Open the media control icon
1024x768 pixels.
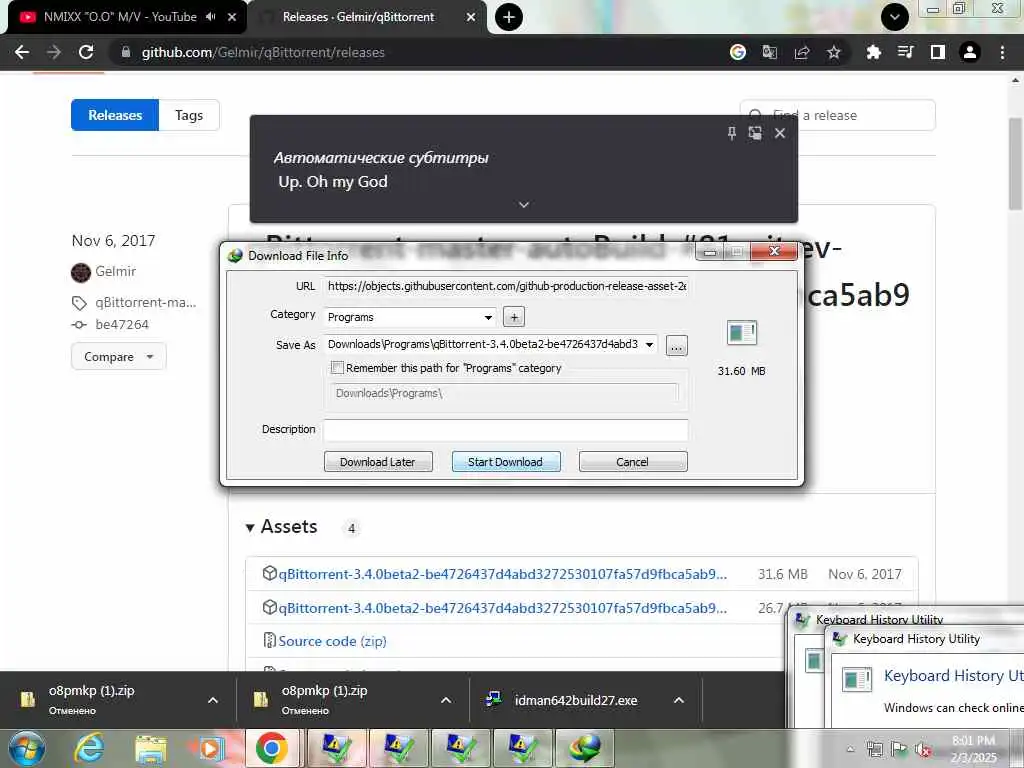coord(906,52)
